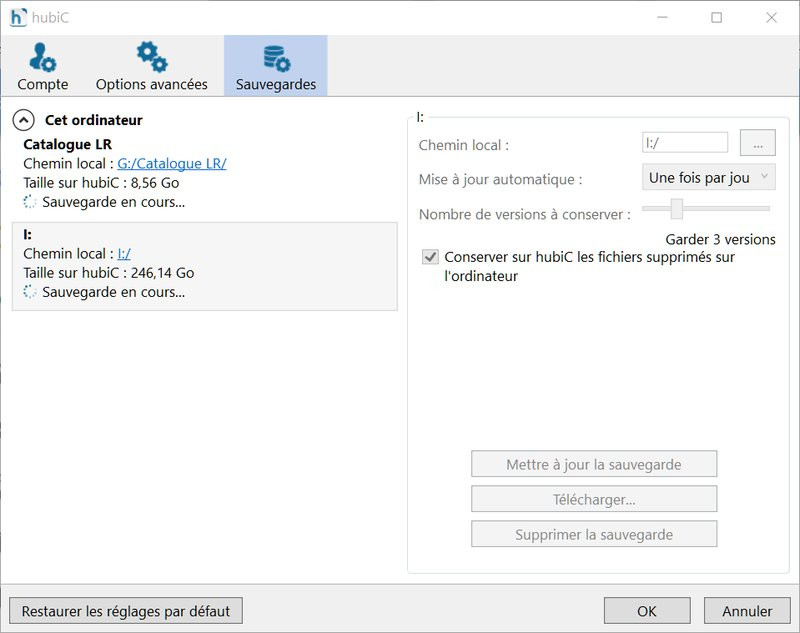Click Supprimer la sauvegarde button
800x633 pixels.
pyautogui.click(x=594, y=534)
